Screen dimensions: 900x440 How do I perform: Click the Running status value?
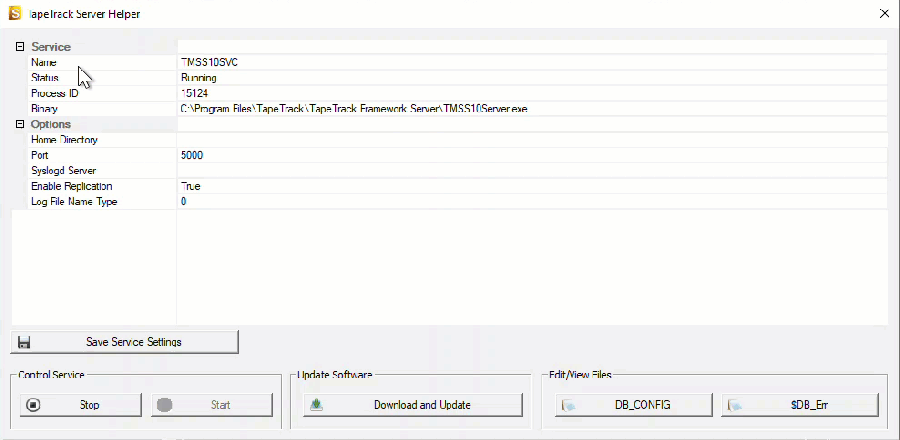tap(199, 78)
